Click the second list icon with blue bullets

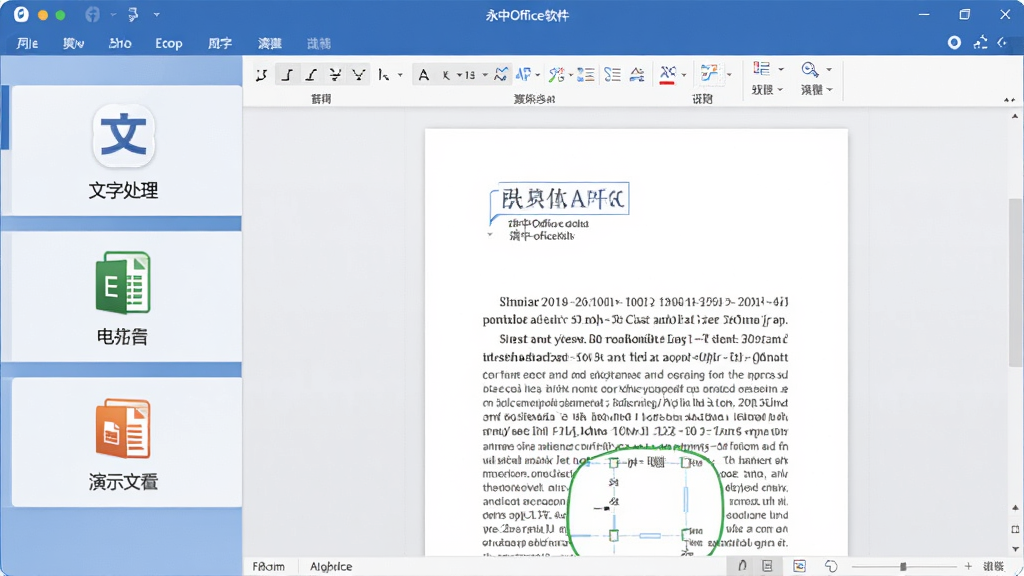(612, 74)
